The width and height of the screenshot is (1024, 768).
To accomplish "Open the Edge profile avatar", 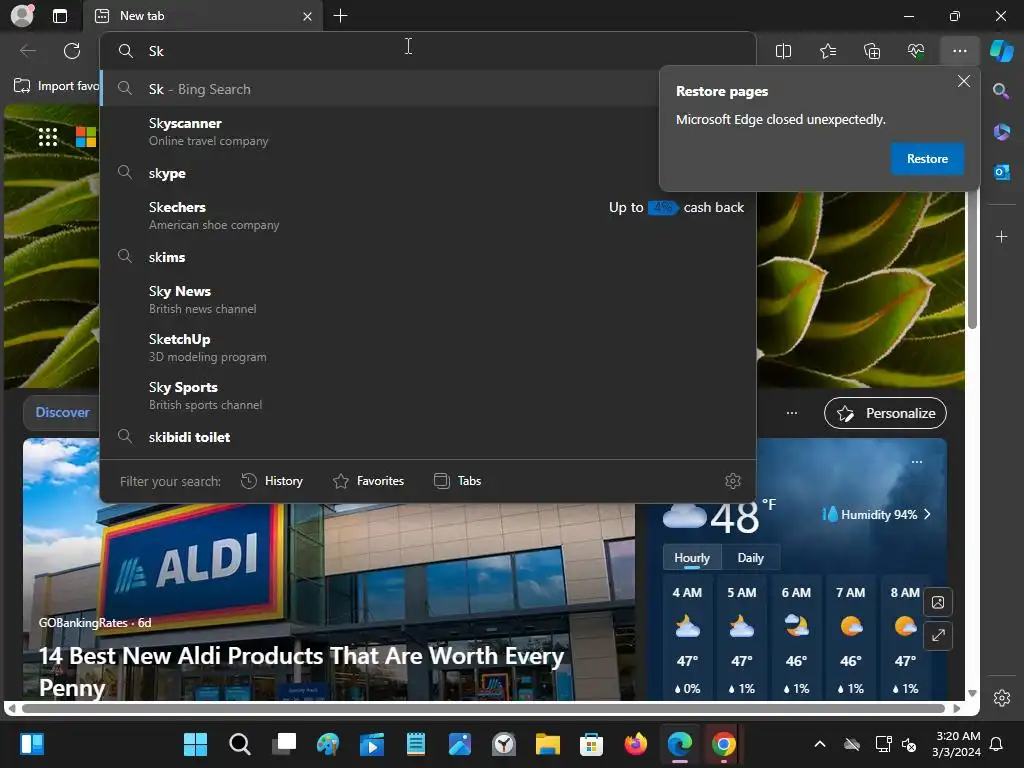I will click(x=22, y=16).
